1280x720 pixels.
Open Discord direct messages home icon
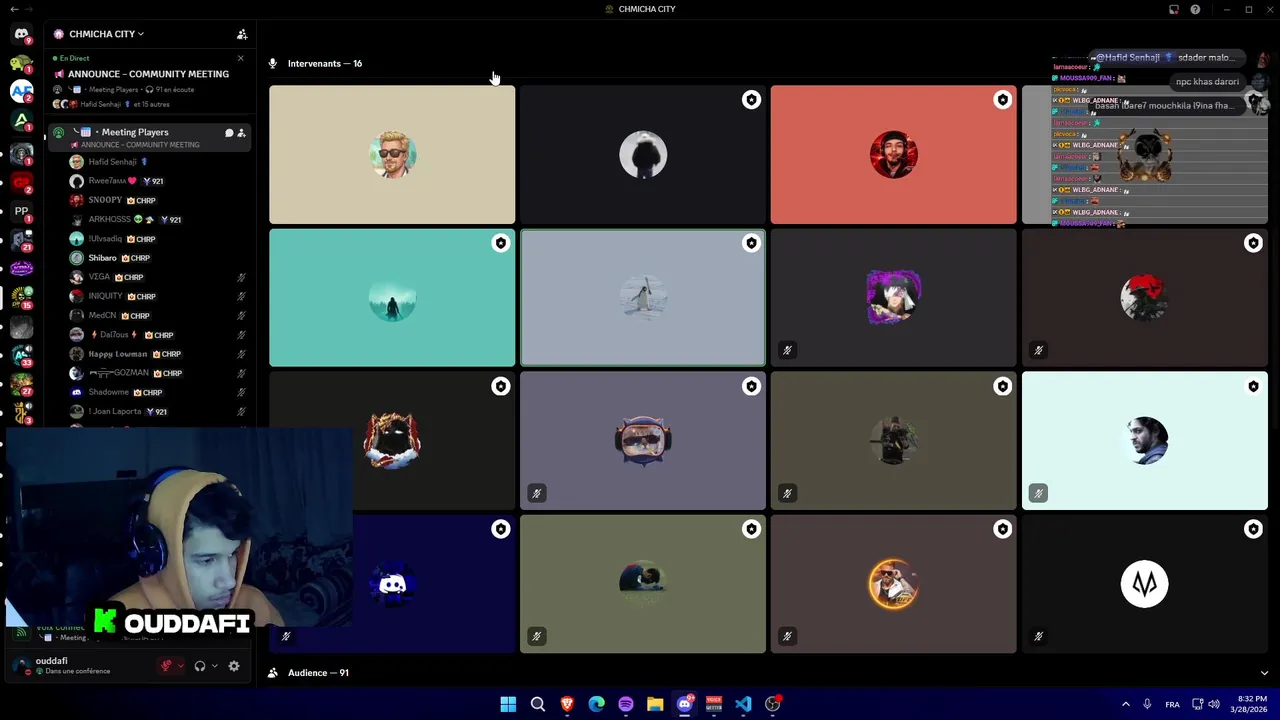21,33
